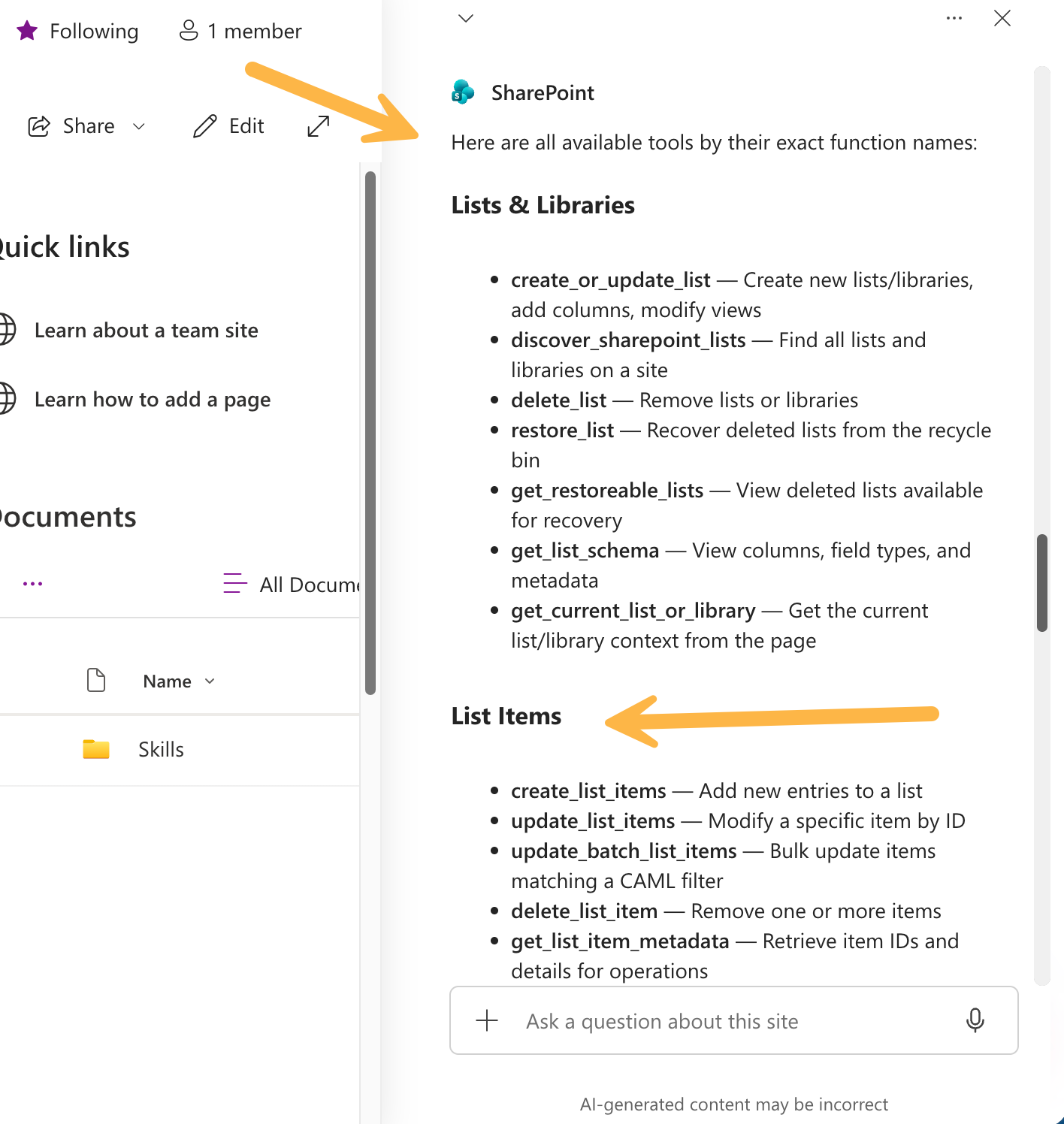Click the plus icon in the chat box

487,1020
